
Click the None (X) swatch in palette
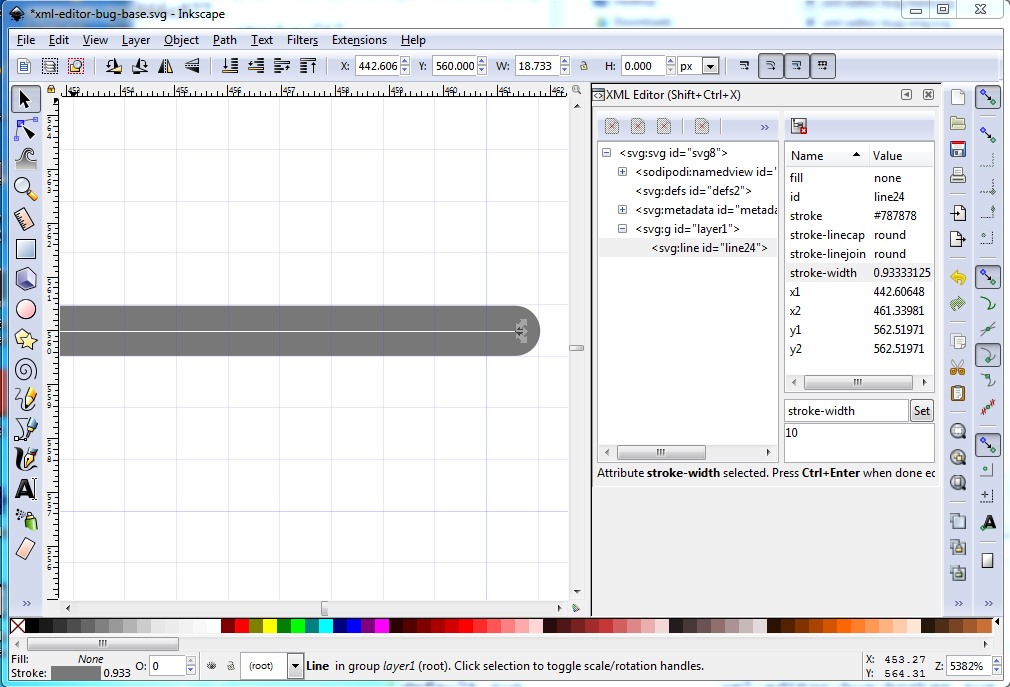coord(18,625)
